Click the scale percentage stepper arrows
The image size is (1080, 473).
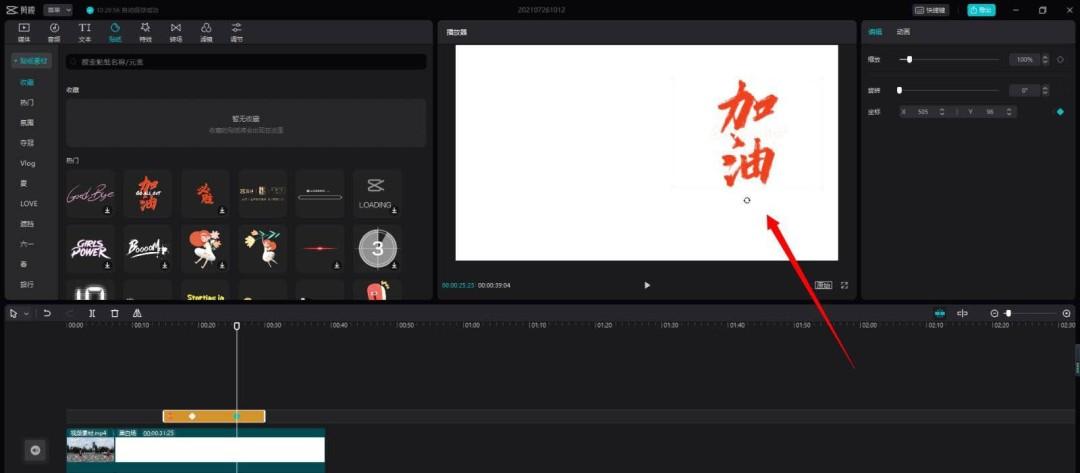(1046, 60)
